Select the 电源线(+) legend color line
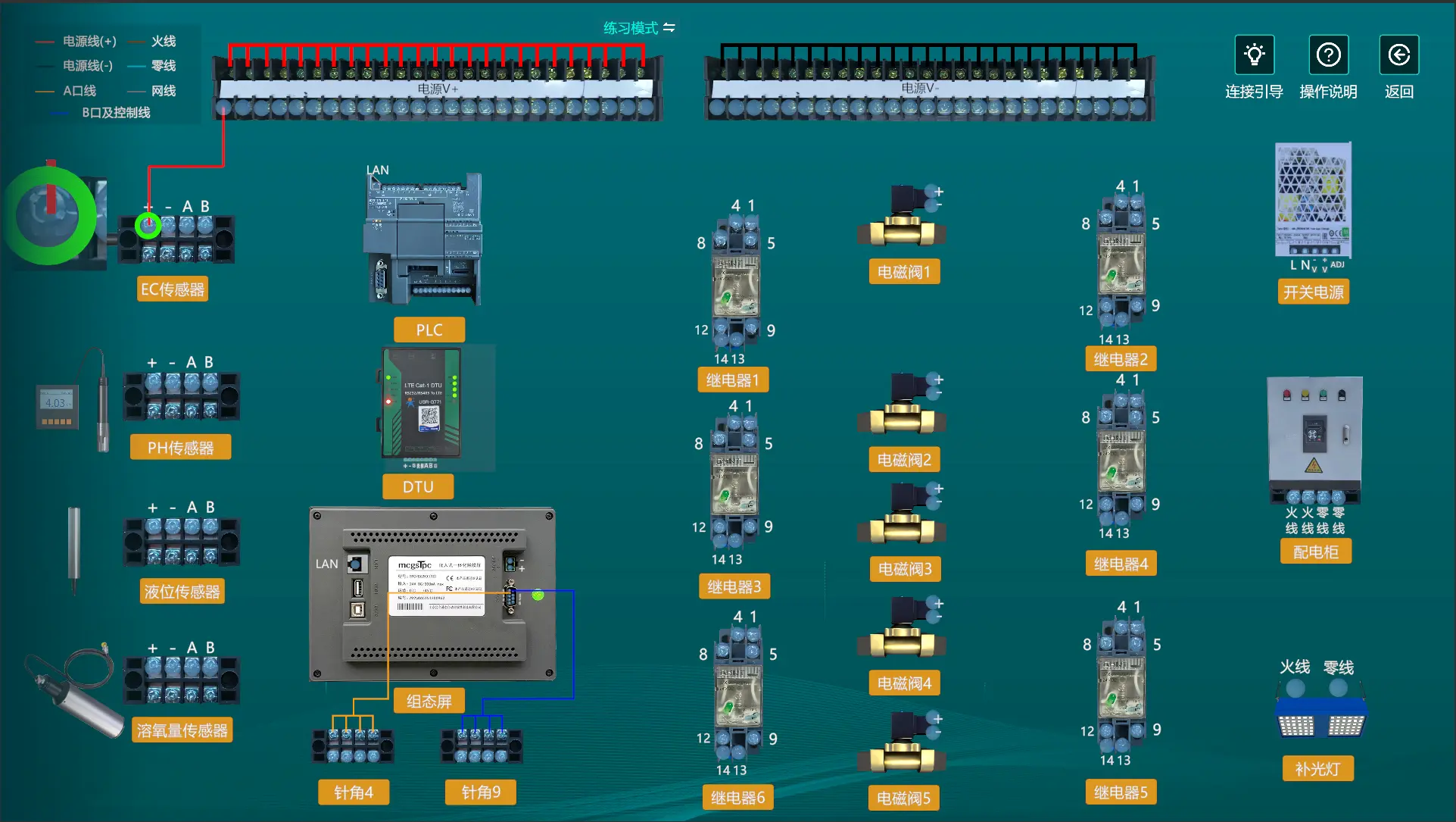Image resolution: width=1456 pixels, height=822 pixels. 44,42
